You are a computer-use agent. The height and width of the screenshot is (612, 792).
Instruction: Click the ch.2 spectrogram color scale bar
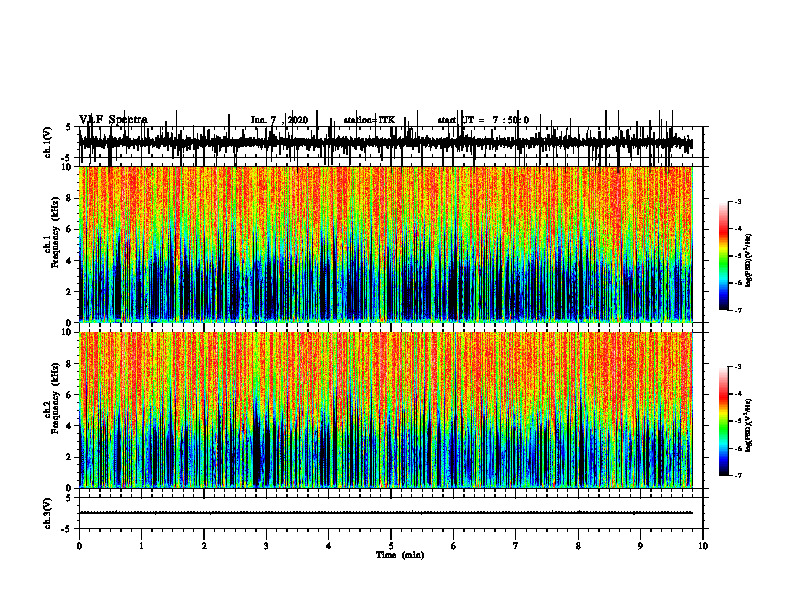(x=723, y=421)
